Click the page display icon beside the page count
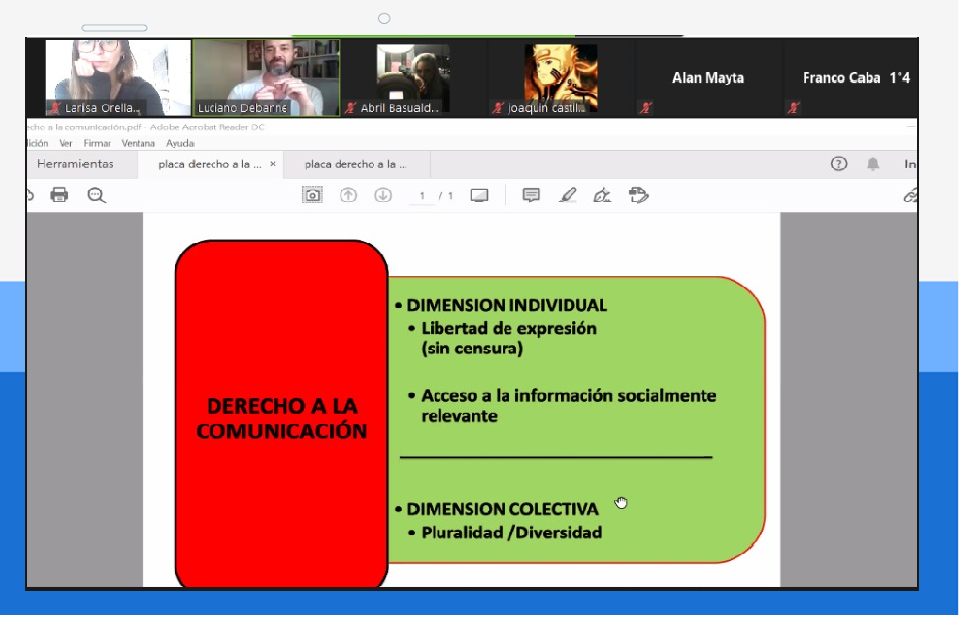 pyautogui.click(x=479, y=195)
